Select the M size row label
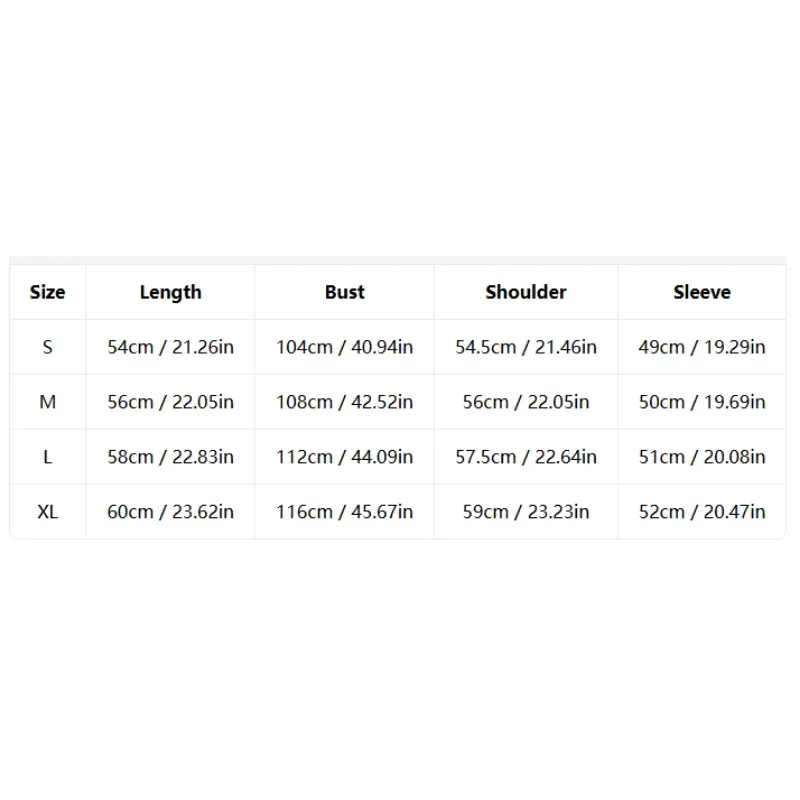 click(x=47, y=402)
